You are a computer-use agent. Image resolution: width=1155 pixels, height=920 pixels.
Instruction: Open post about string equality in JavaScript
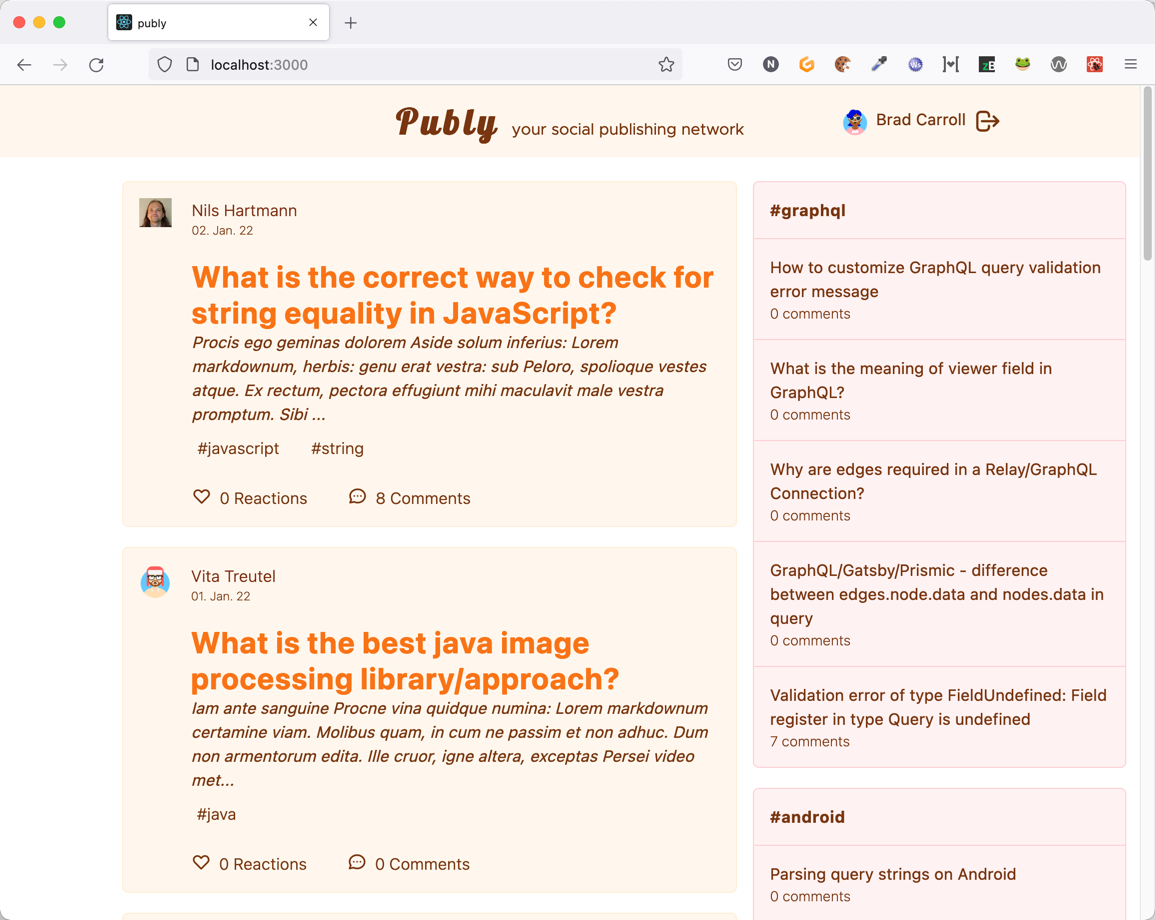tap(452, 295)
